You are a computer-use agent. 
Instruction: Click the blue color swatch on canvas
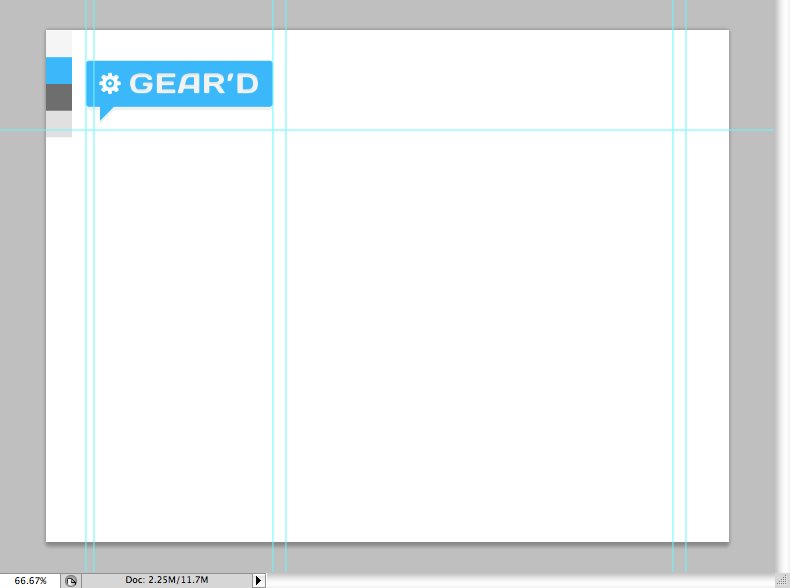click(x=59, y=71)
